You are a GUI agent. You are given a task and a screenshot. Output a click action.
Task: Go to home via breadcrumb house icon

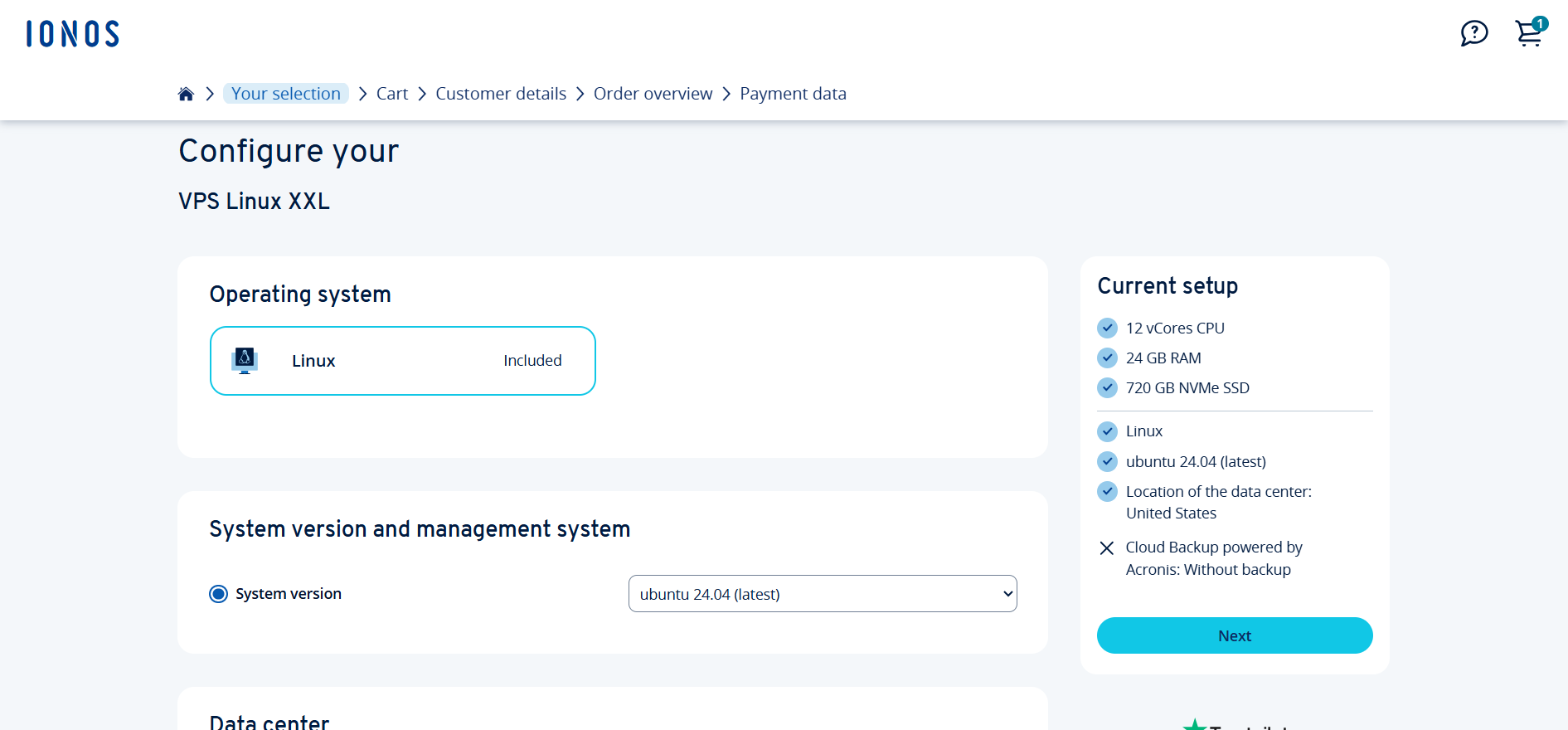[x=186, y=94]
